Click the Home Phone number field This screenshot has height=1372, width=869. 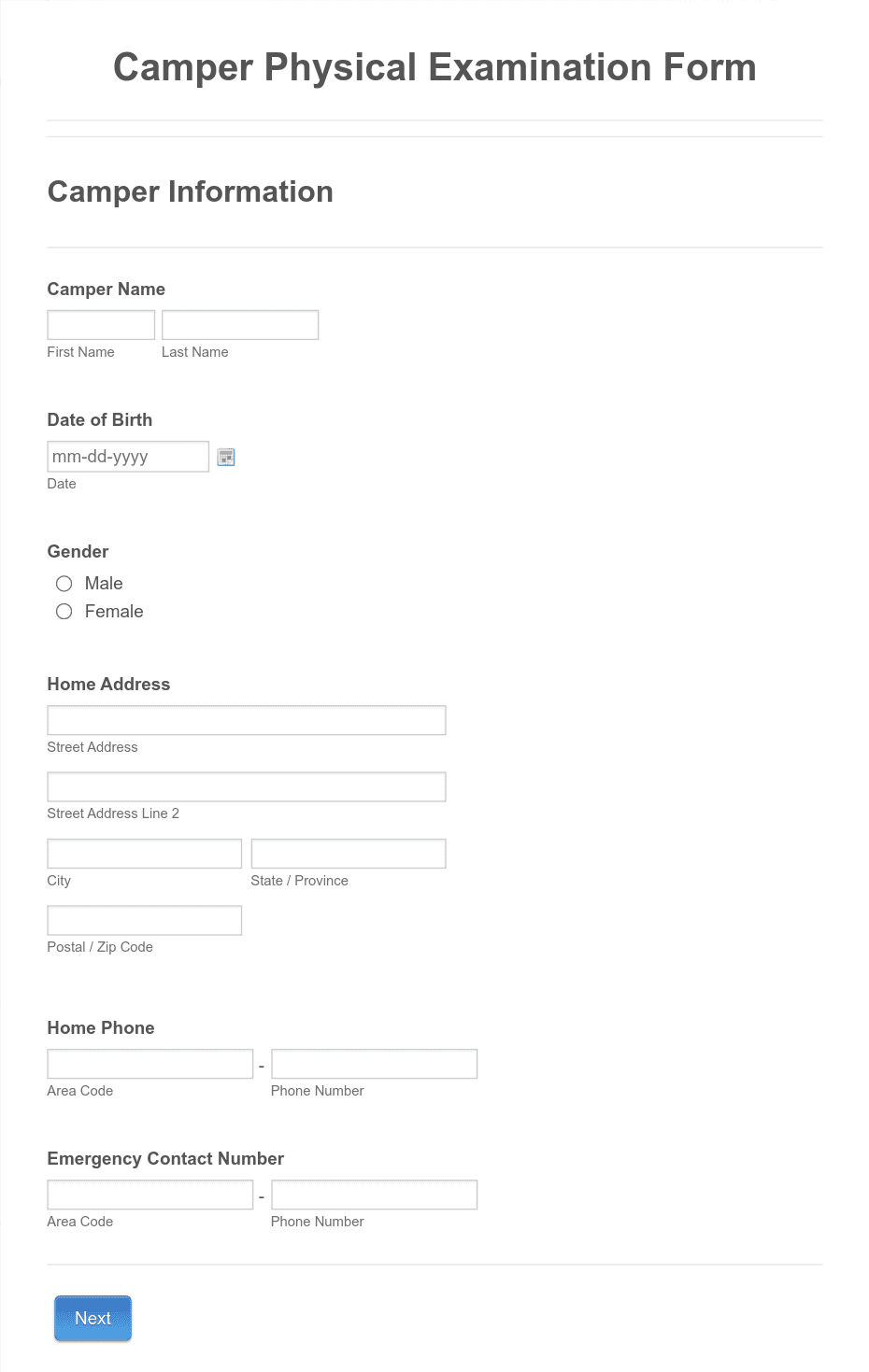[x=374, y=1063]
